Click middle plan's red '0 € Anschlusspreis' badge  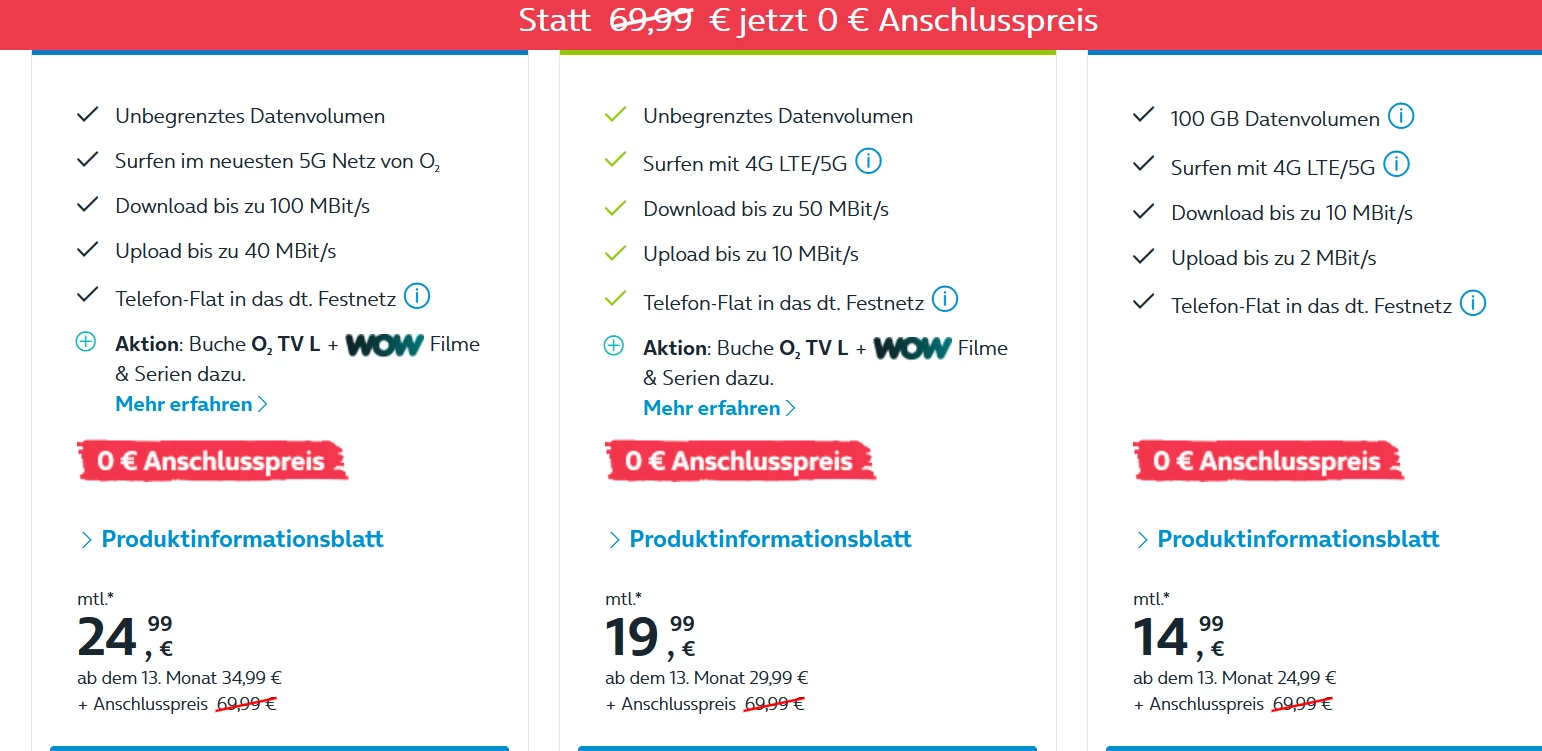coord(740,461)
